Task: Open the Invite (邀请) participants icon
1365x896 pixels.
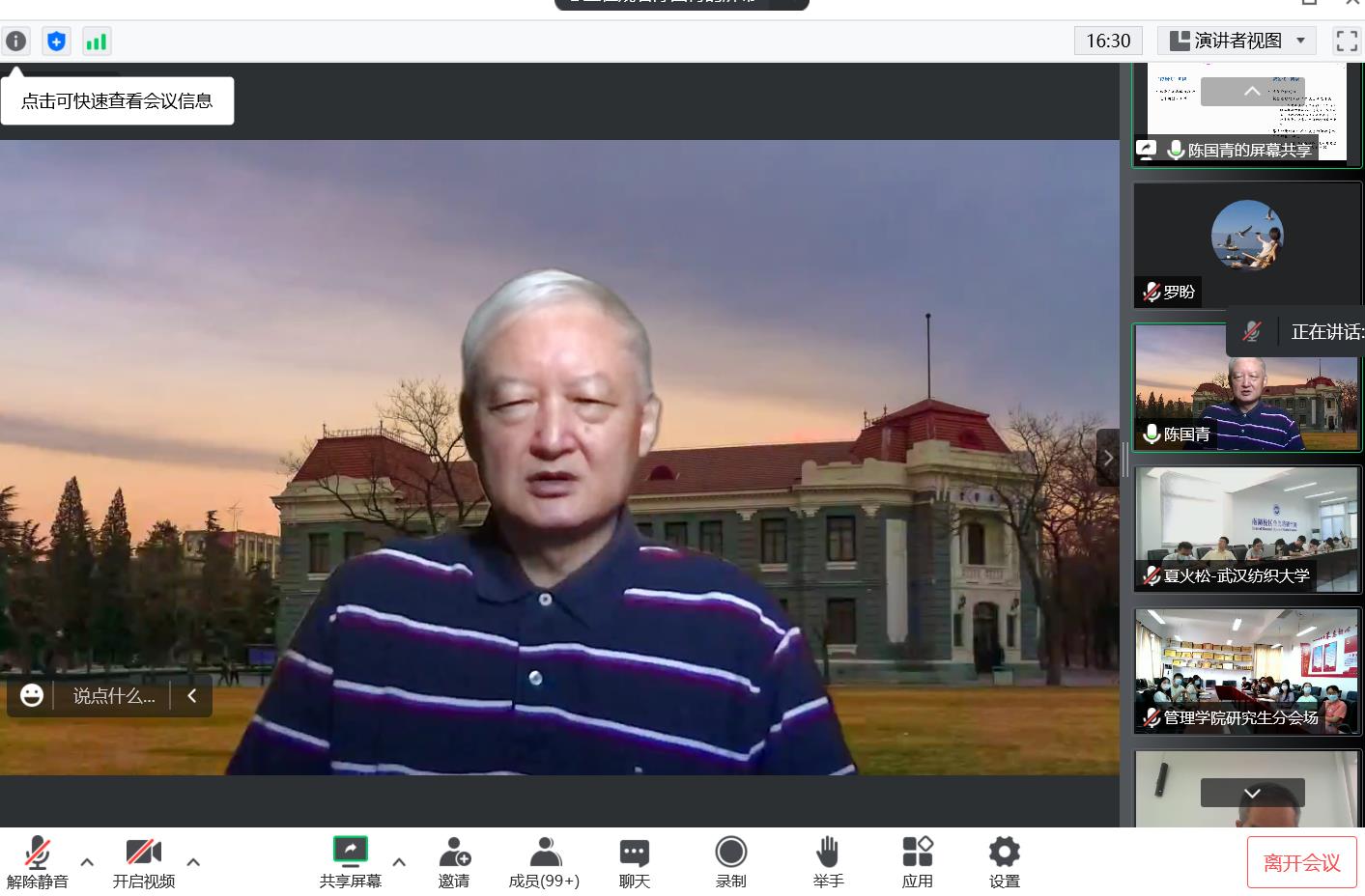Action: pyautogui.click(x=454, y=861)
